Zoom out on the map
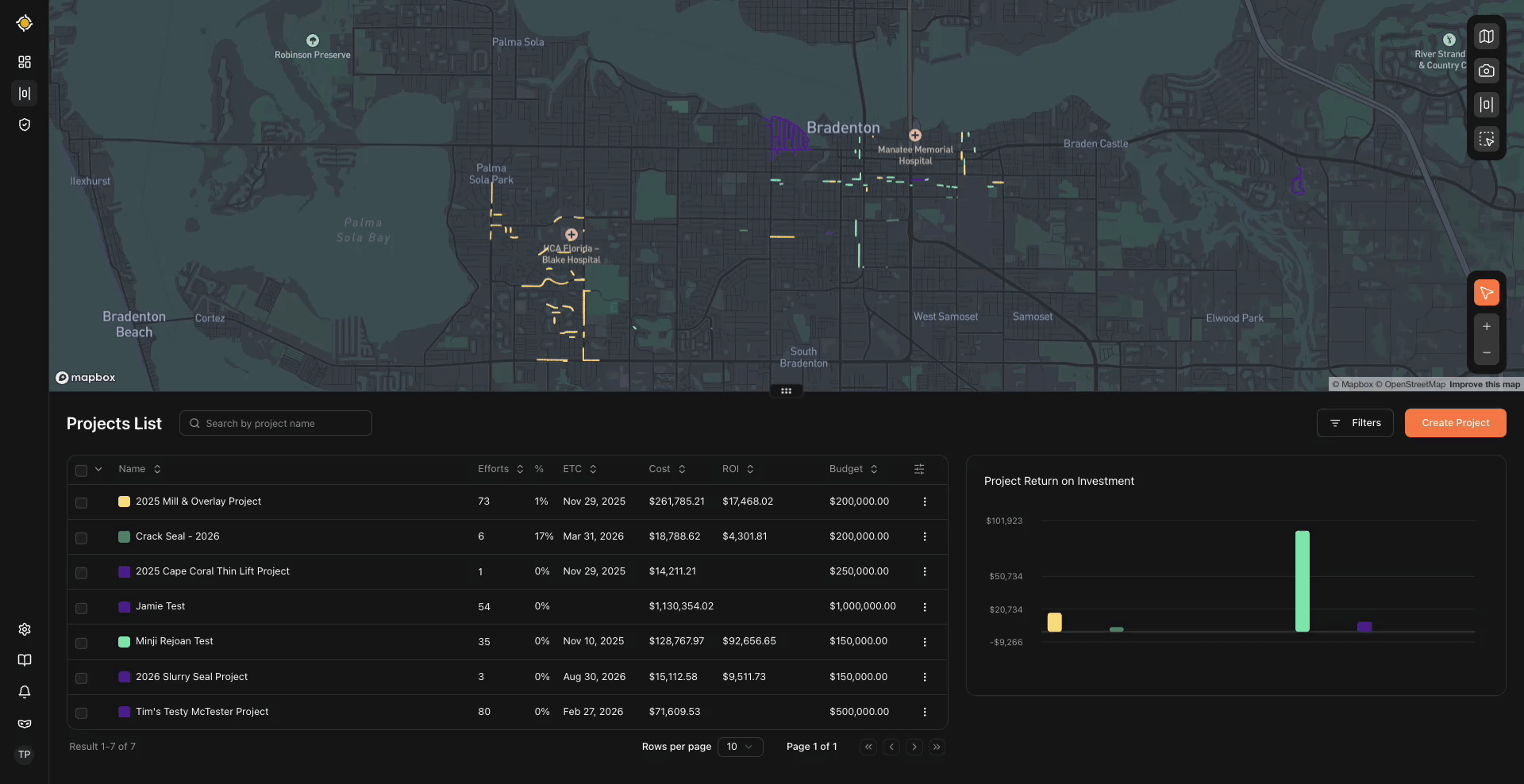 [1486, 353]
